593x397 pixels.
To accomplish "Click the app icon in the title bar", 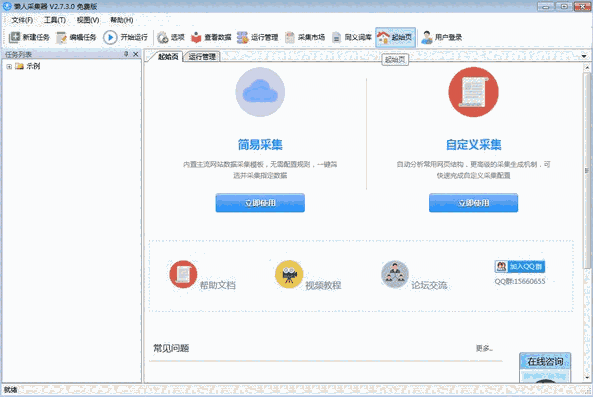I will click(7, 6).
